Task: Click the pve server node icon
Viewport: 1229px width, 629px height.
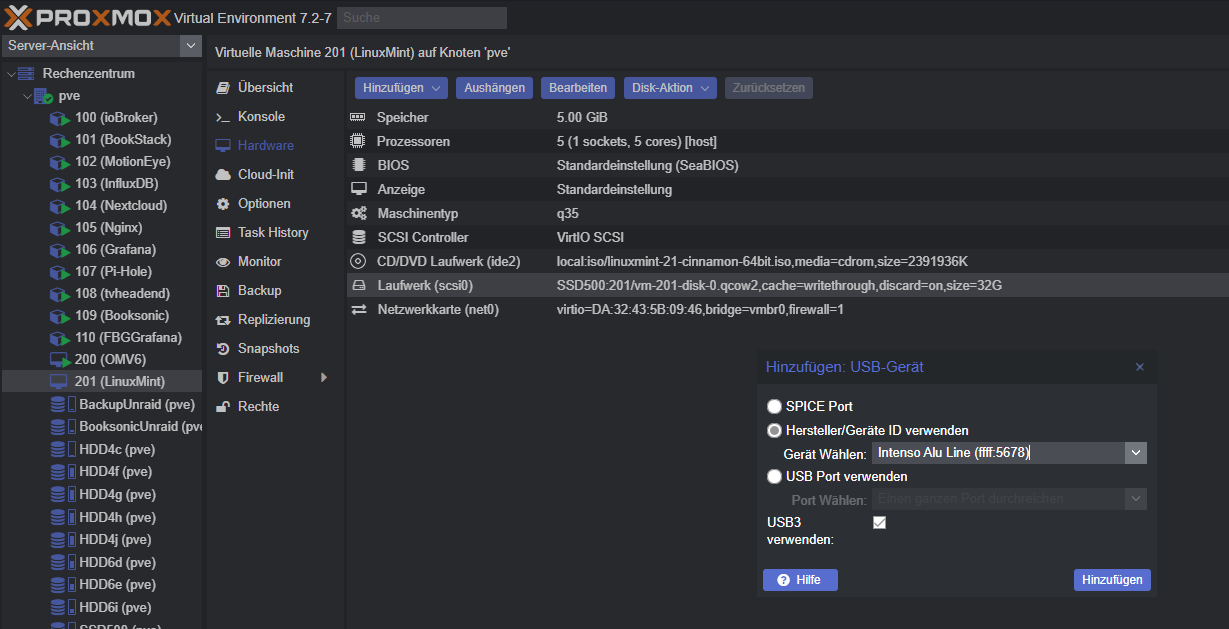Action: 43,96
